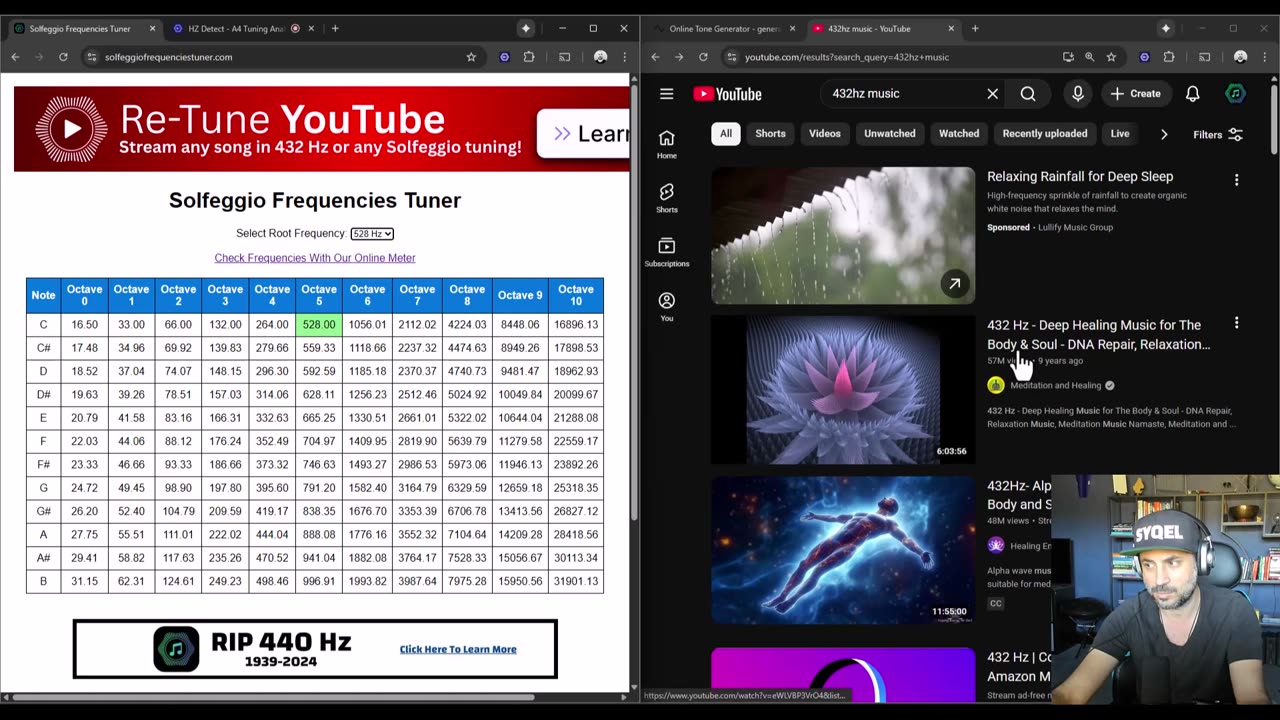Open the search Filters panel
This screenshot has height=720, width=1280.
pos(1218,134)
